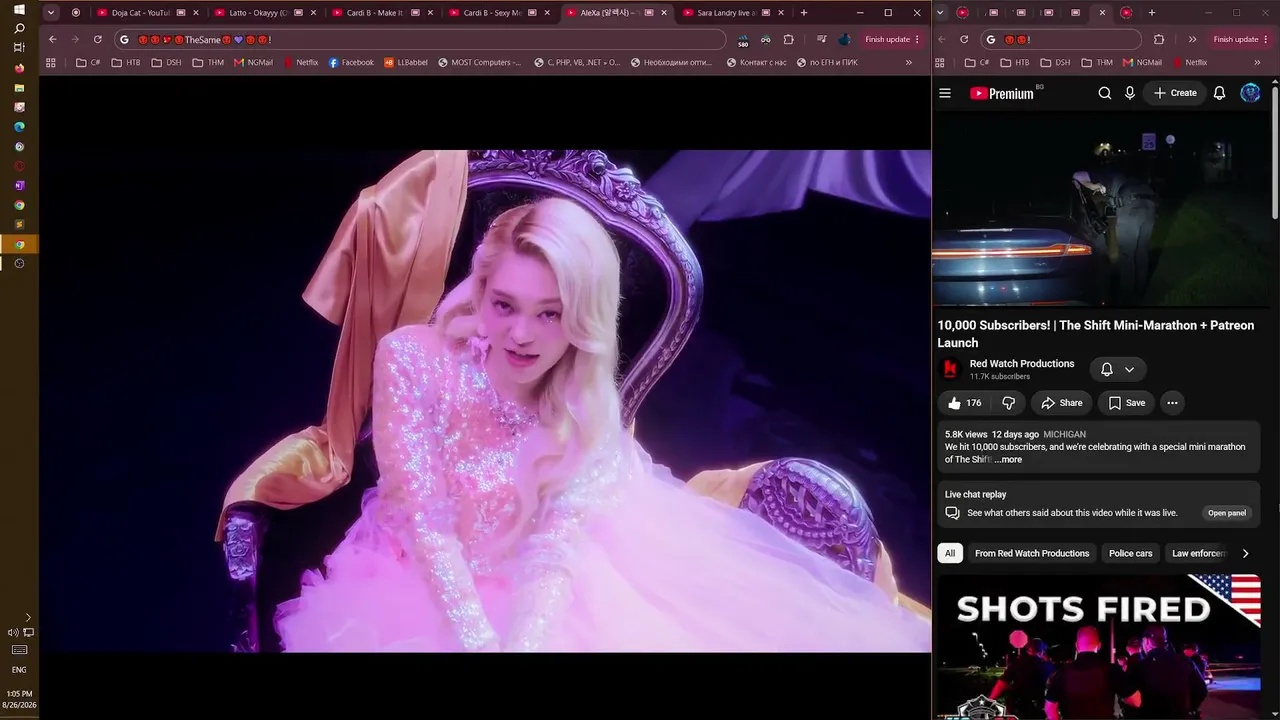Reload page in left Chrome window
Image resolution: width=1280 pixels, height=720 pixels.
pyautogui.click(x=97, y=39)
